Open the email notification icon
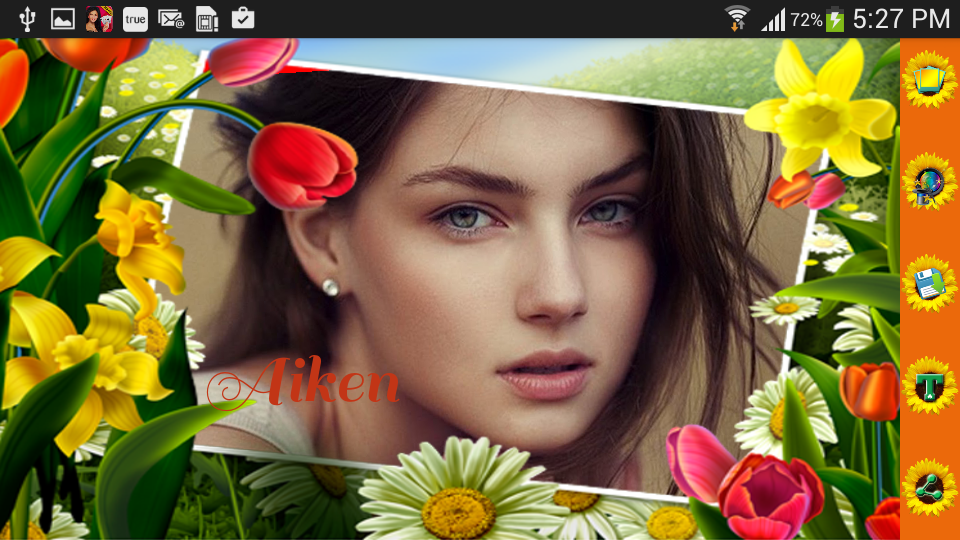This screenshot has height=540, width=960. 171,18
